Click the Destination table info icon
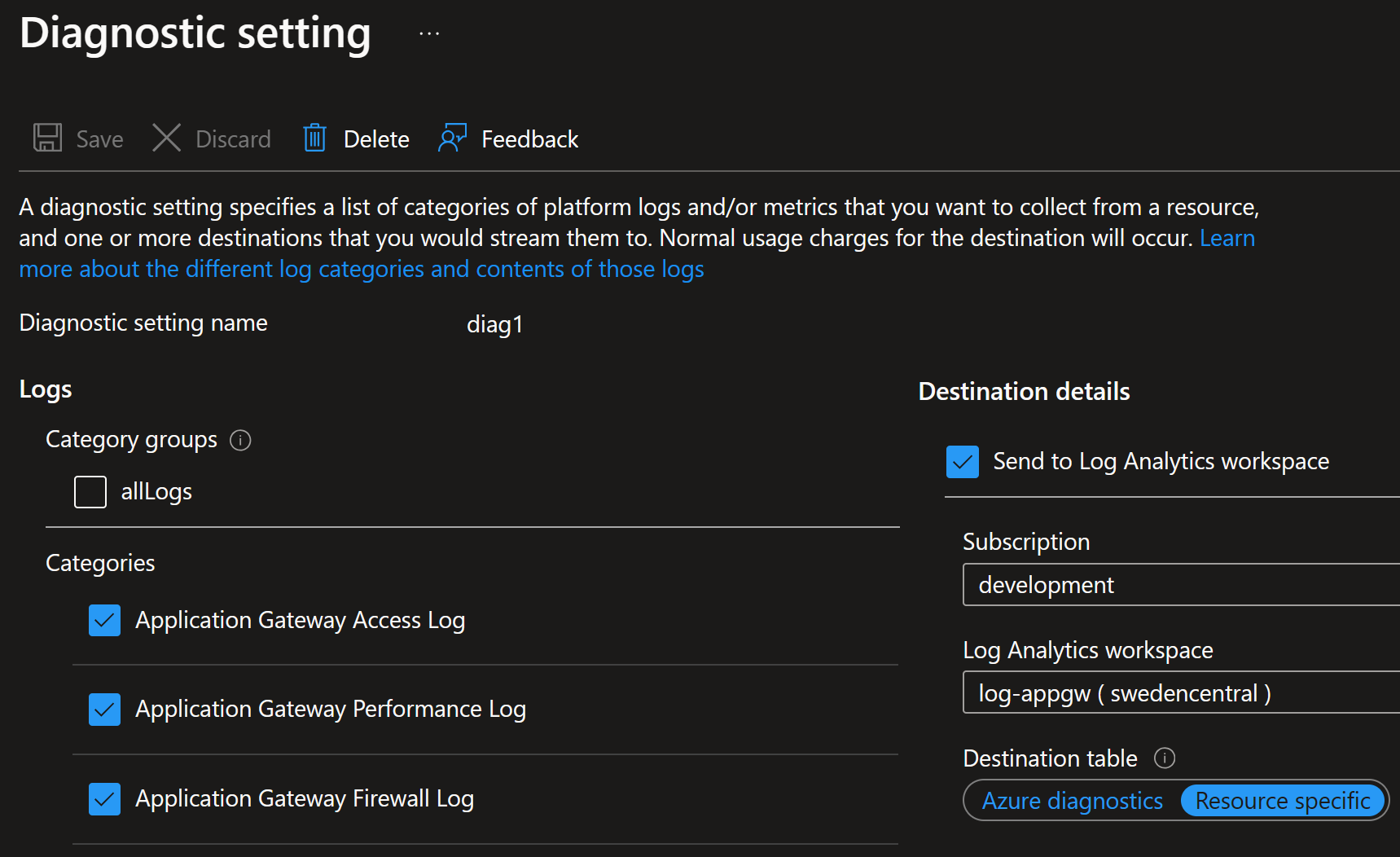Image resolution: width=1400 pixels, height=857 pixels. [x=1165, y=758]
